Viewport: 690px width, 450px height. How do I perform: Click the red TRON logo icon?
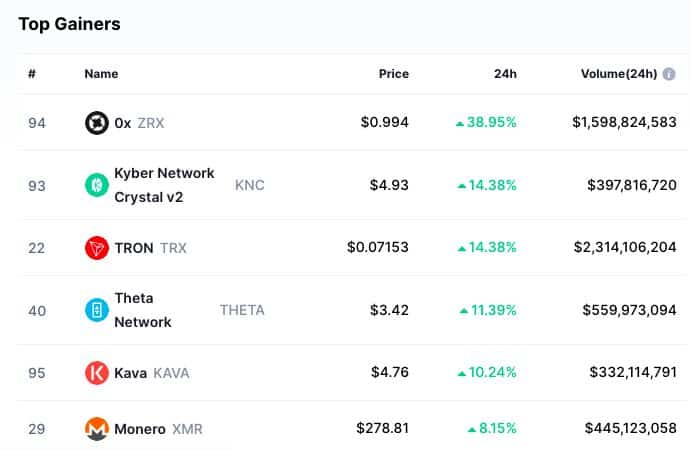tap(97, 248)
